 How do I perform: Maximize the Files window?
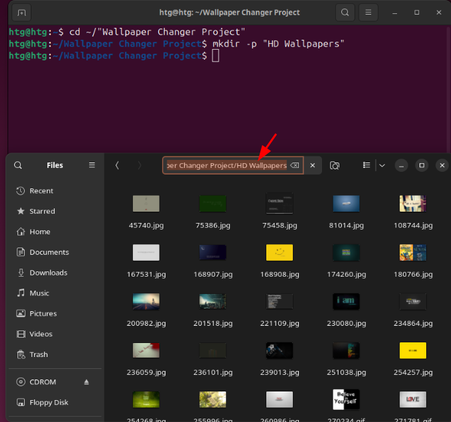coord(422,165)
